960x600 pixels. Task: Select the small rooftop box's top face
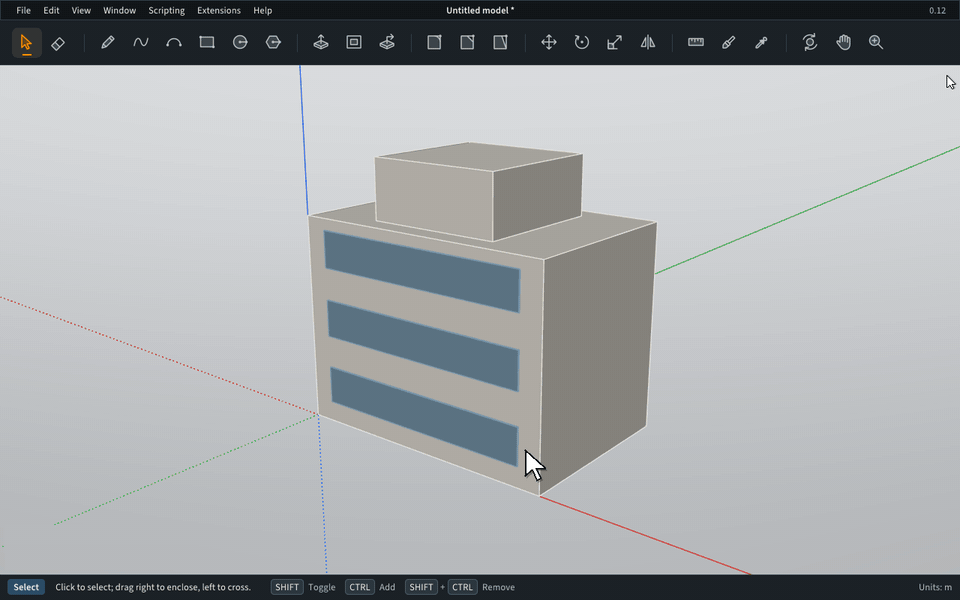478,156
